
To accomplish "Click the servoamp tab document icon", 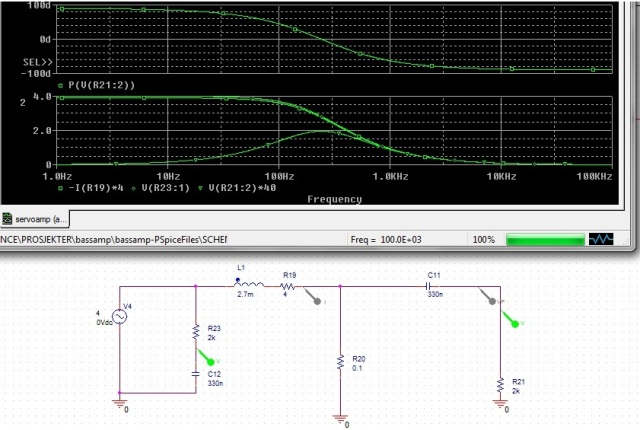I will click(x=7, y=219).
